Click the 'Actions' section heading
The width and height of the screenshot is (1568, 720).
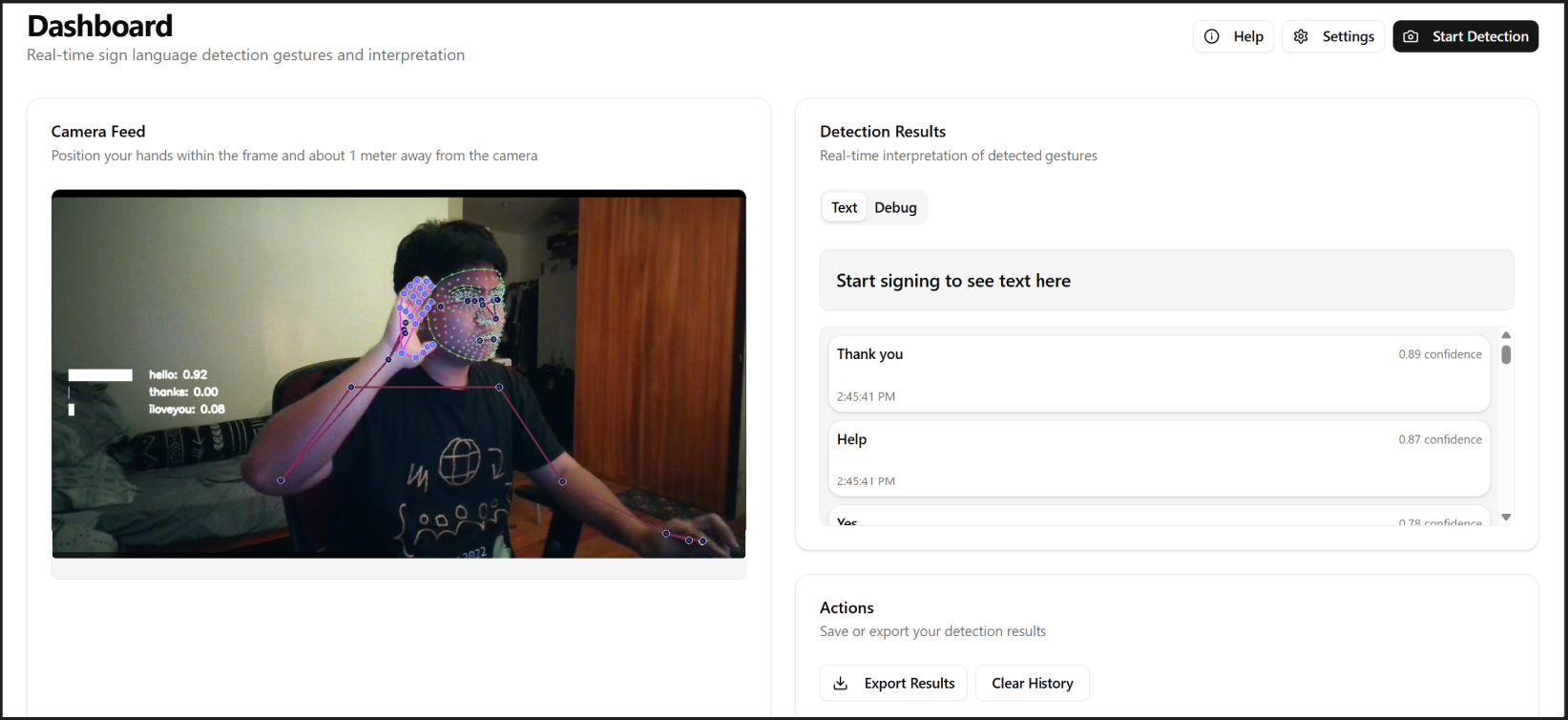tap(847, 608)
